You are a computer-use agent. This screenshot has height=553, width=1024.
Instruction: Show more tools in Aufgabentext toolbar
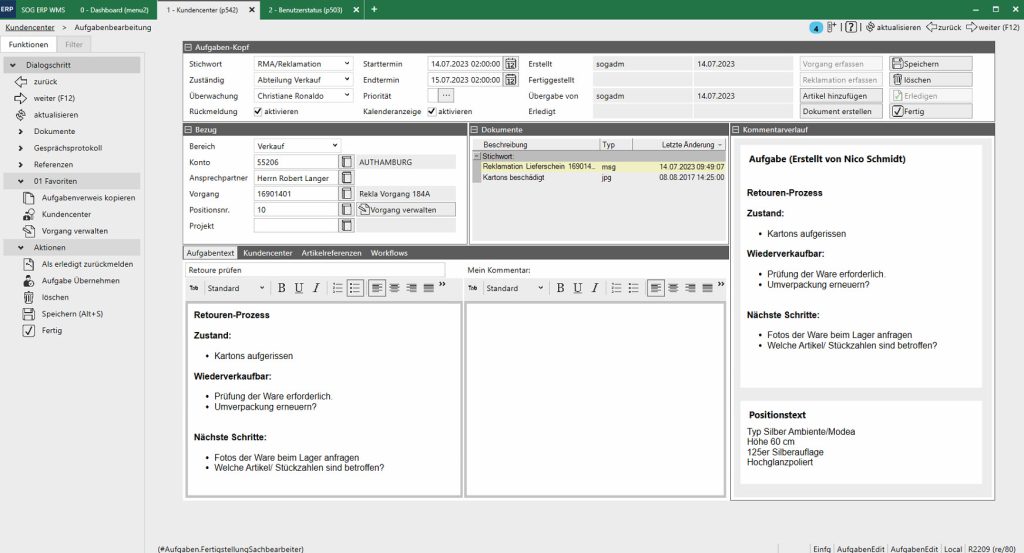coord(442,285)
